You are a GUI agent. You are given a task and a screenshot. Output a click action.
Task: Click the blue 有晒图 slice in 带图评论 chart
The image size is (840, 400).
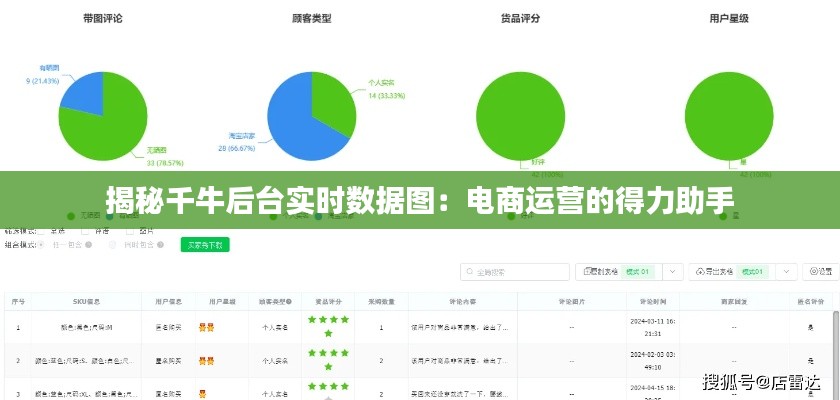82,92
